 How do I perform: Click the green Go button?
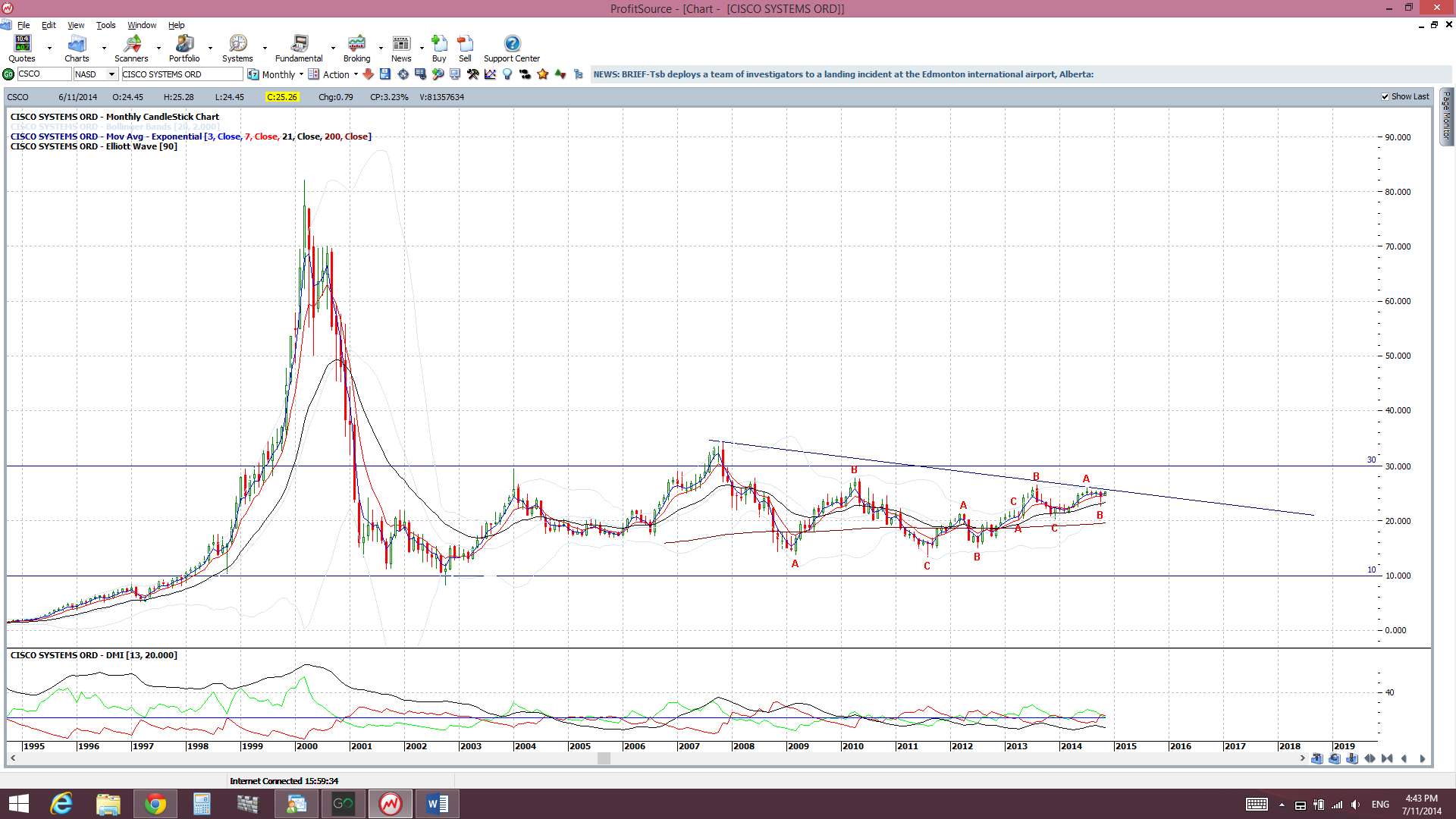8,74
